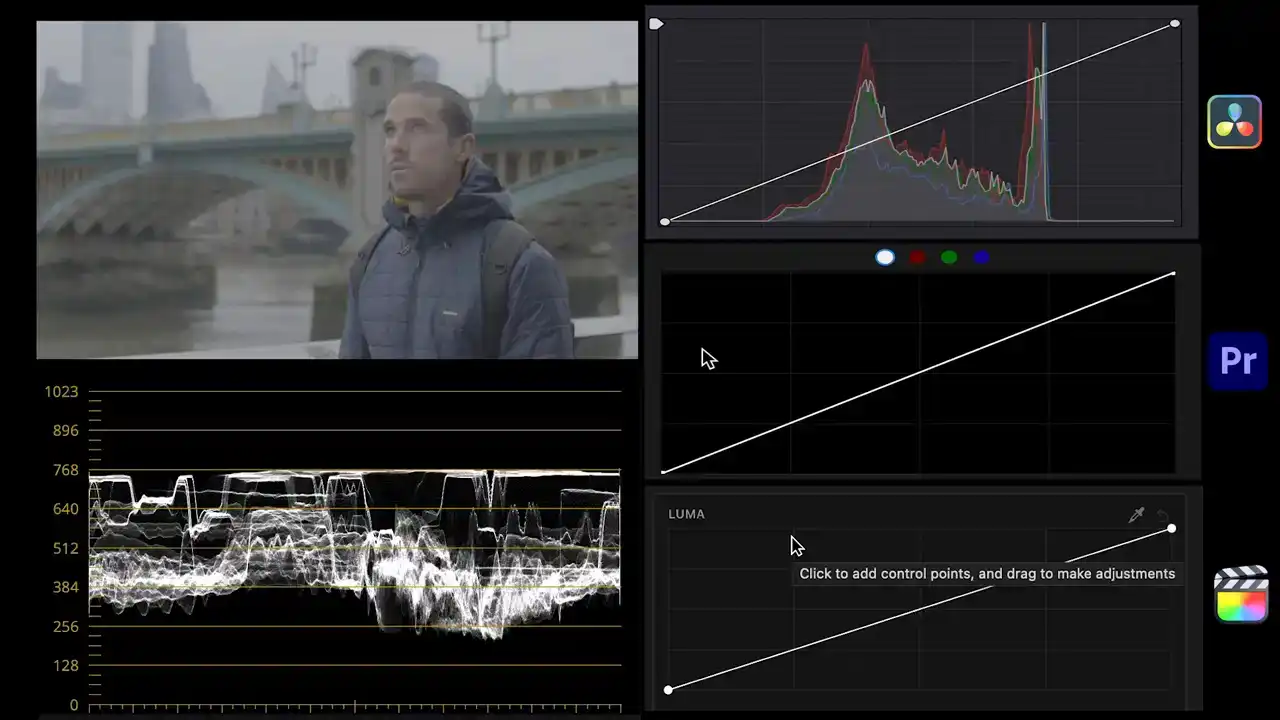Screen dimensions: 1280x720
Task: Click the Premiere curve's bottom-left end point
Action: pos(664,471)
